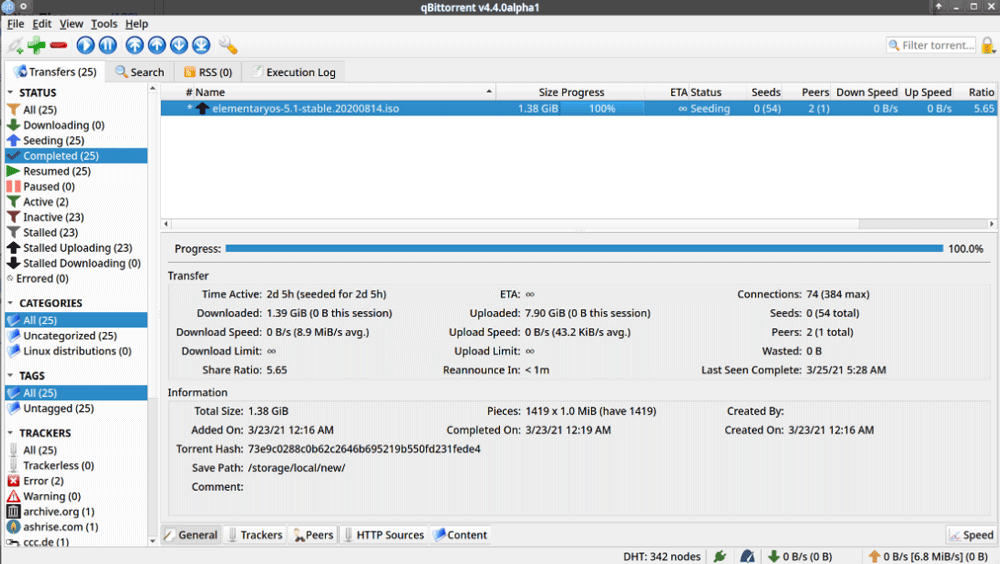
Task: Filter by archive.org (1) tracker
Action: (76, 512)
